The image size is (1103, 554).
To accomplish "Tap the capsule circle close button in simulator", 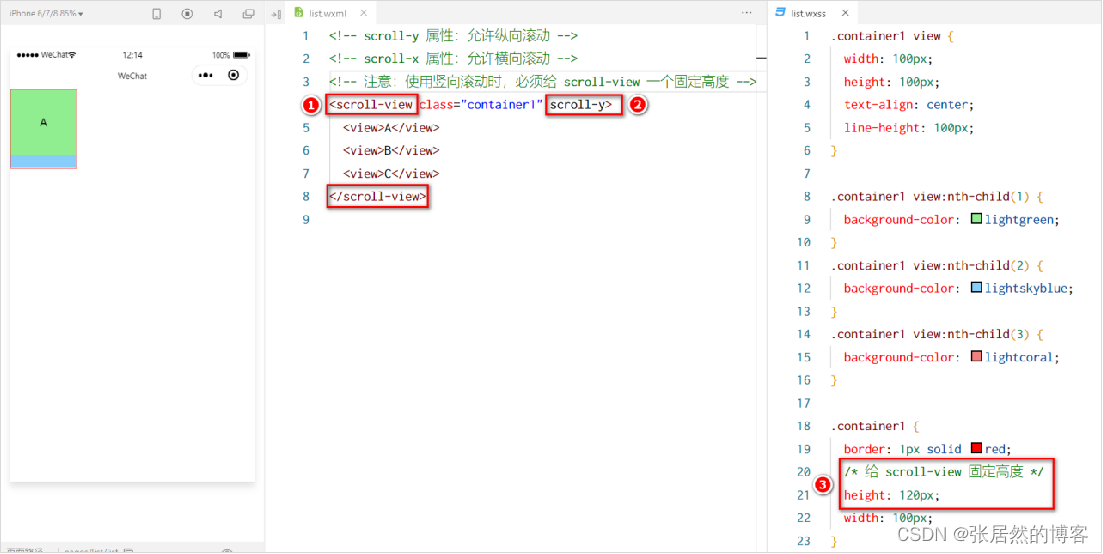I will (234, 75).
